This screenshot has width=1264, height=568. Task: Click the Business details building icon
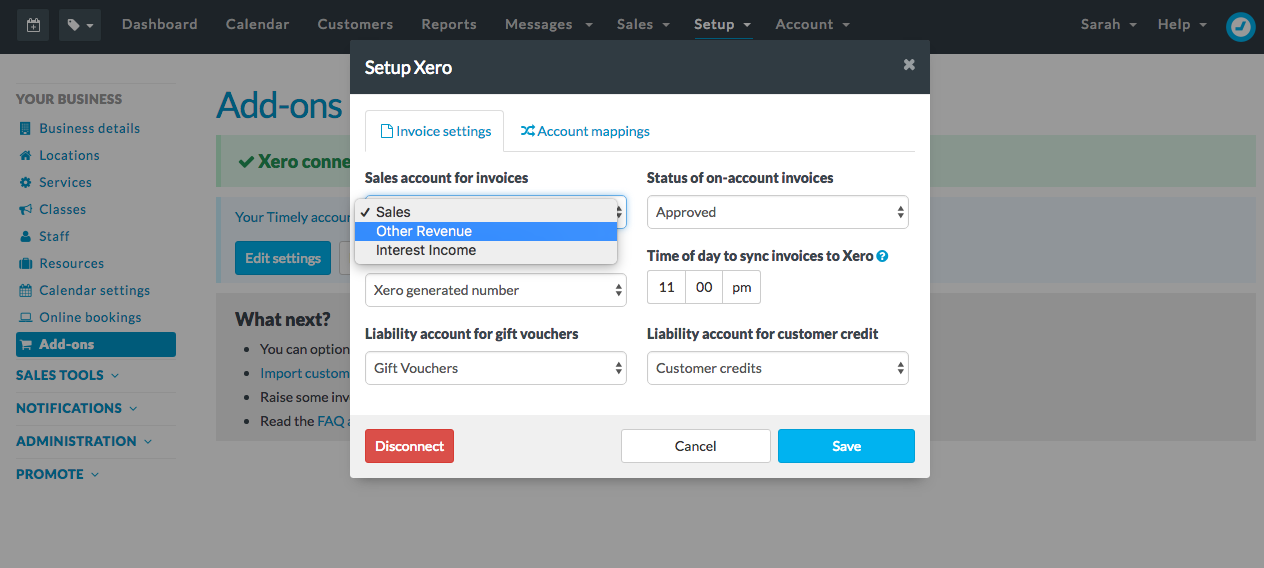[x=26, y=128]
